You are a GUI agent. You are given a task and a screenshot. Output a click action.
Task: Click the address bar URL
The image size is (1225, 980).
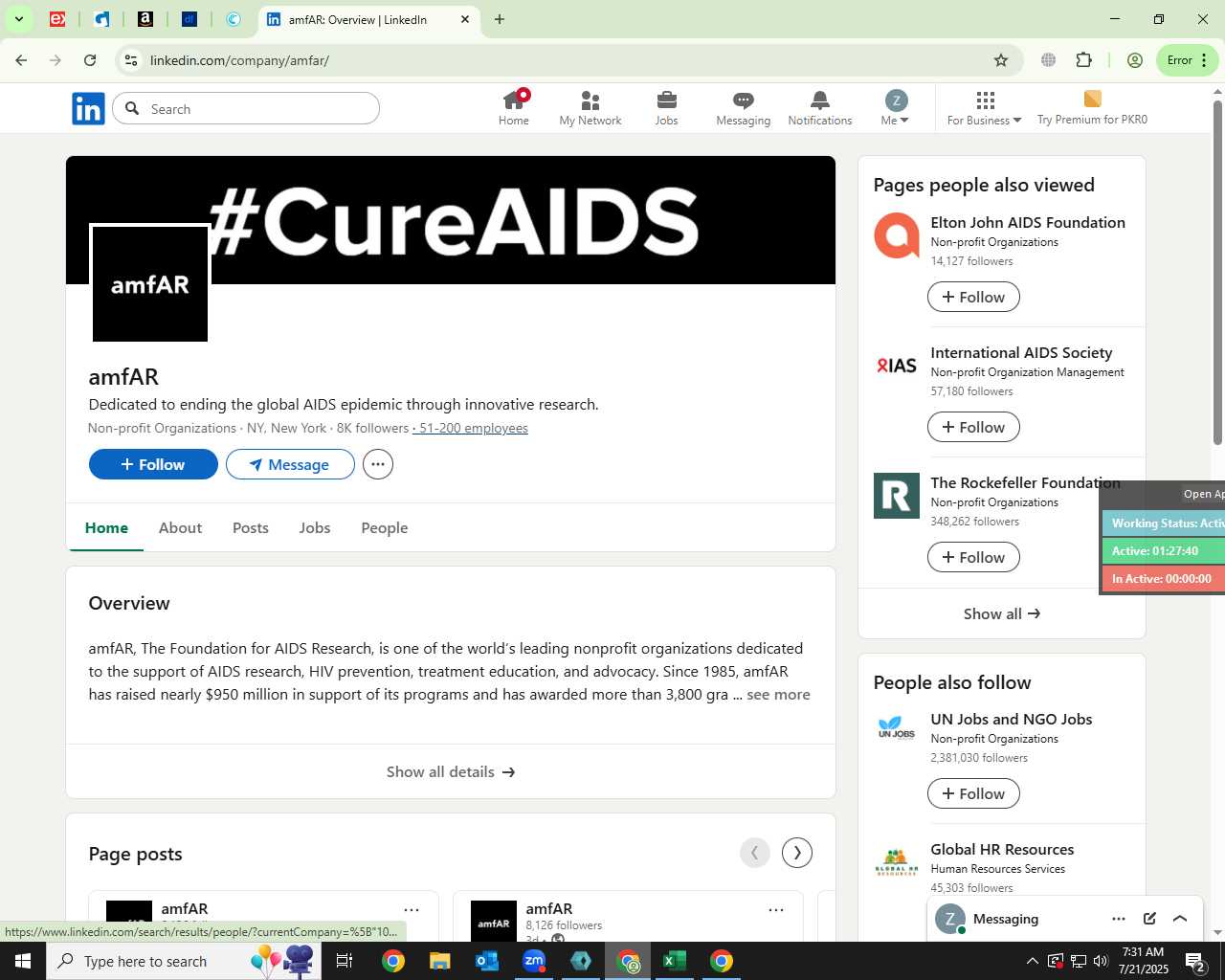(x=239, y=60)
